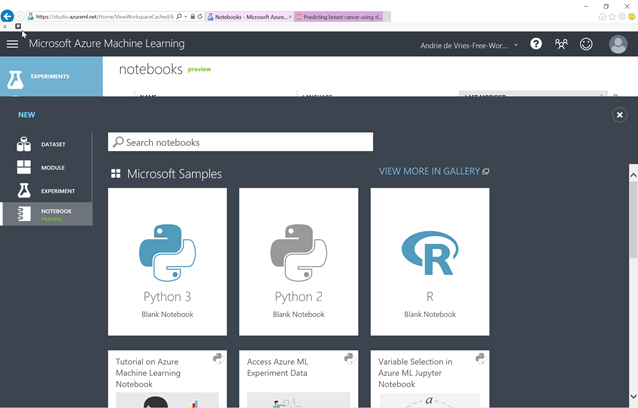This screenshot has width=638, height=408.
Task: Open the user profile avatar
Action: (x=618, y=44)
